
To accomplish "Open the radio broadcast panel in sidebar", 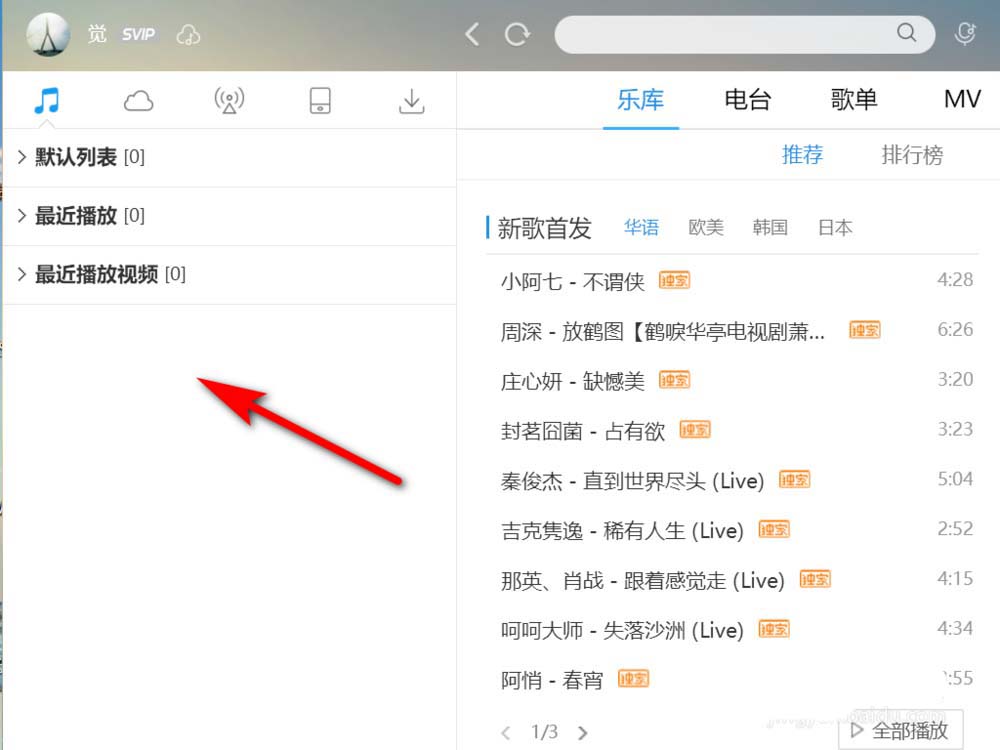I will tap(228, 100).
